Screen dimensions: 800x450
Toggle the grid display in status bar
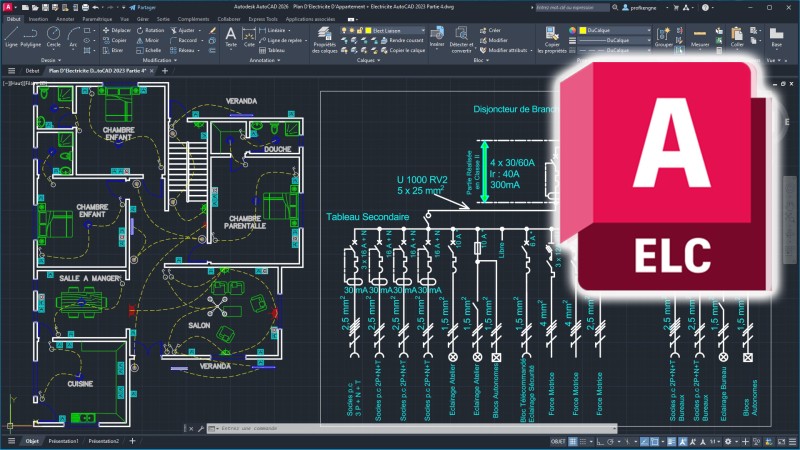pos(572,441)
